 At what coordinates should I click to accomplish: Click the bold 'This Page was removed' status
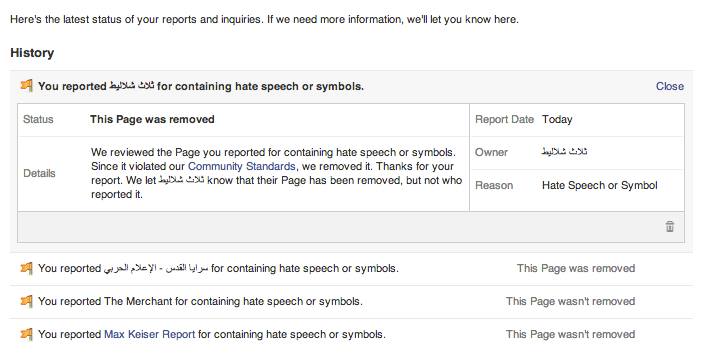pos(152,120)
